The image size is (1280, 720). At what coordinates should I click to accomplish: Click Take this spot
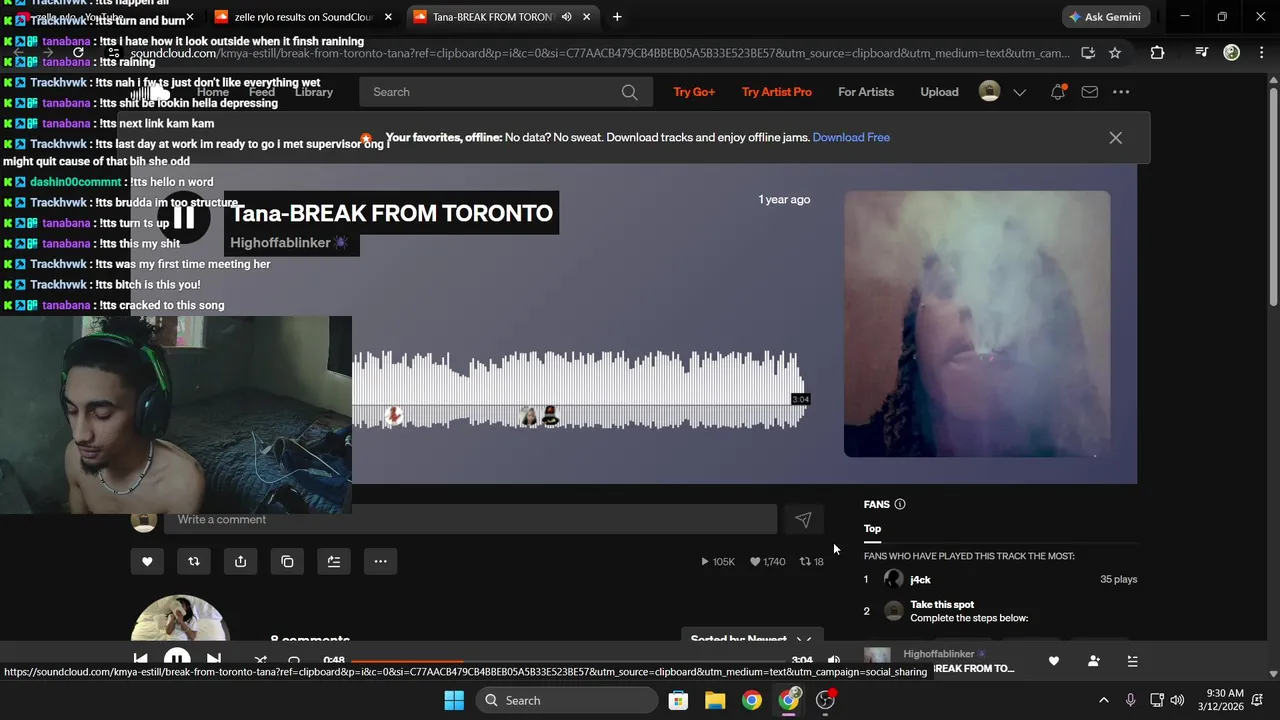click(942, 605)
